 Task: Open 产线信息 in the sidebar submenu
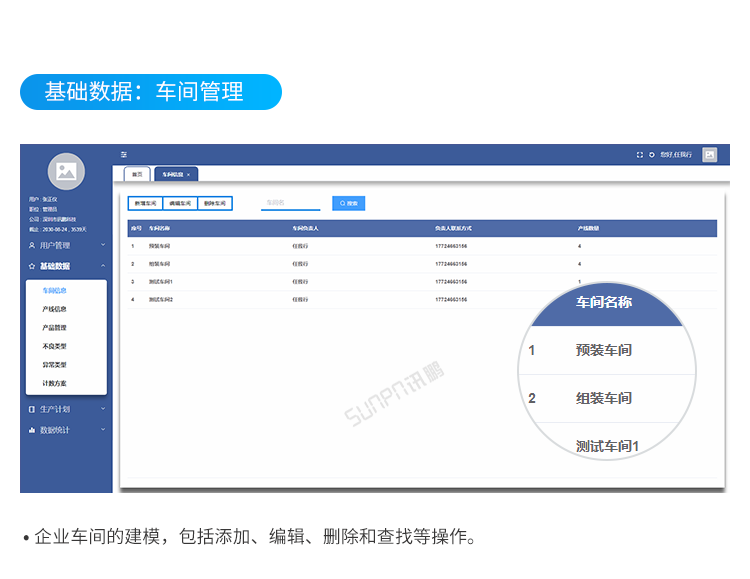[55, 309]
